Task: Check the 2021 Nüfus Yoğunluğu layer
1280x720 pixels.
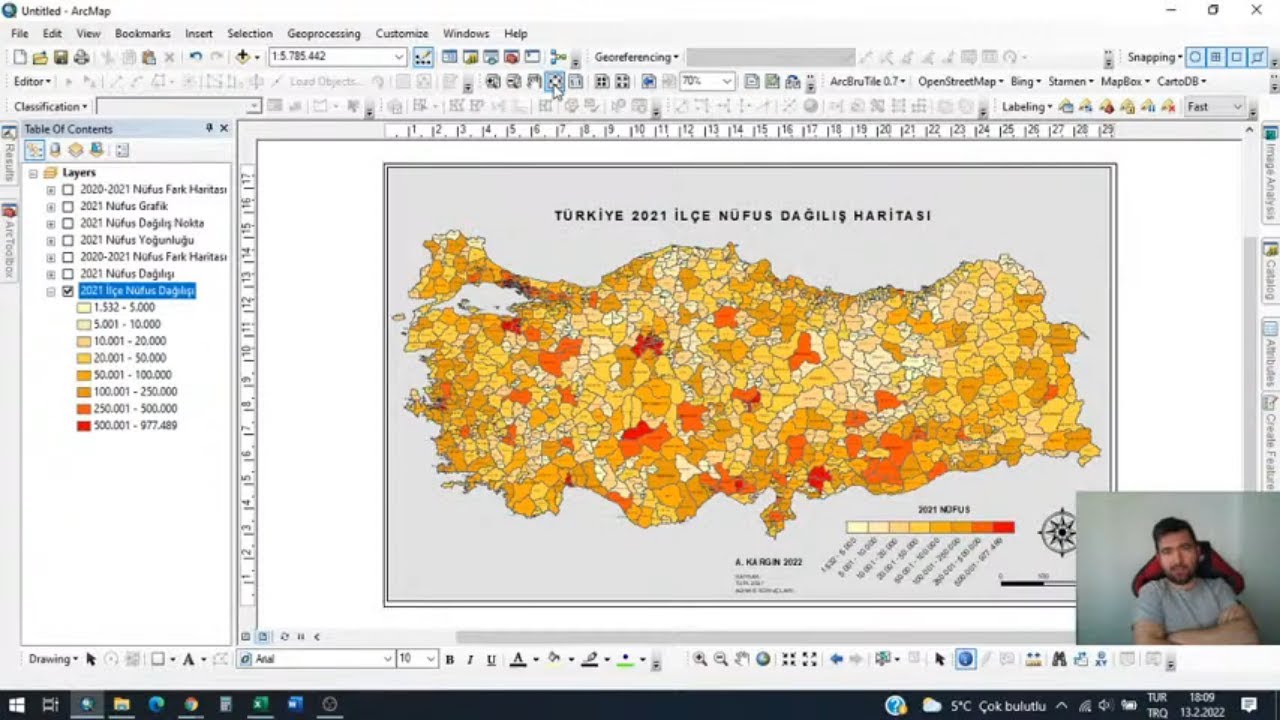Action: pyautogui.click(x=68, y=240)
